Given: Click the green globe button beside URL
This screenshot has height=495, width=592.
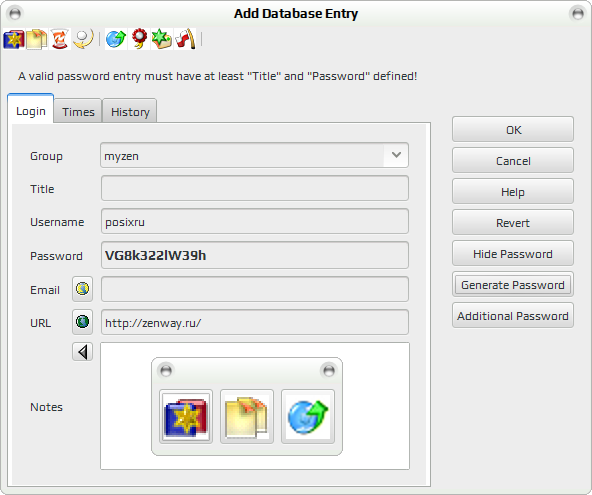Looking at the screenshot, I should coord(82,322).
